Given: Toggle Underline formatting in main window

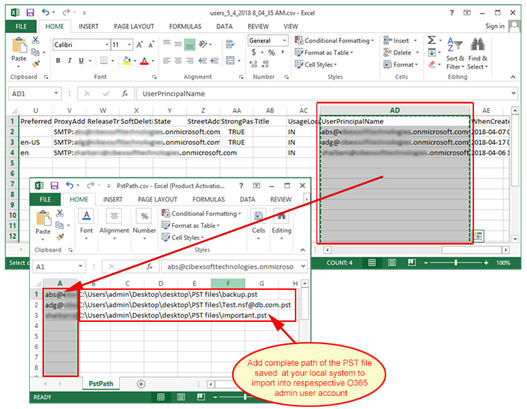Looking at the screenshot, I should [x=81, y=60].
